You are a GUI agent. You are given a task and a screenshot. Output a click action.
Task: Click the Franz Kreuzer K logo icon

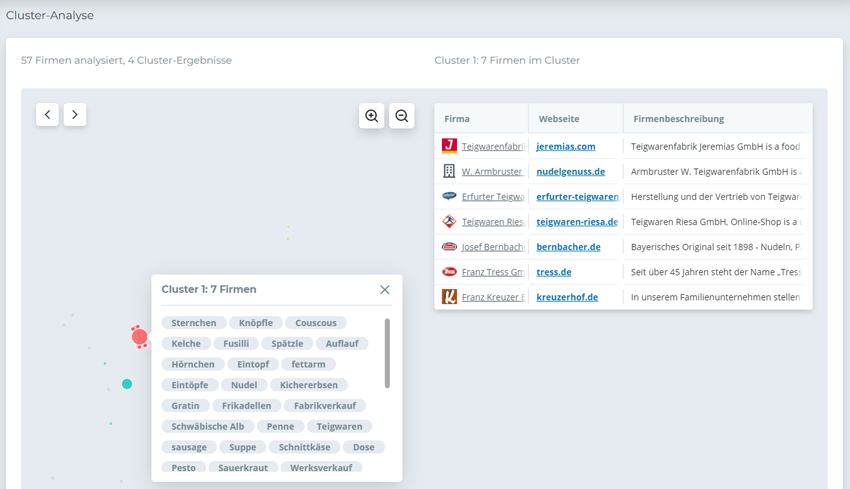pos(449,297)
